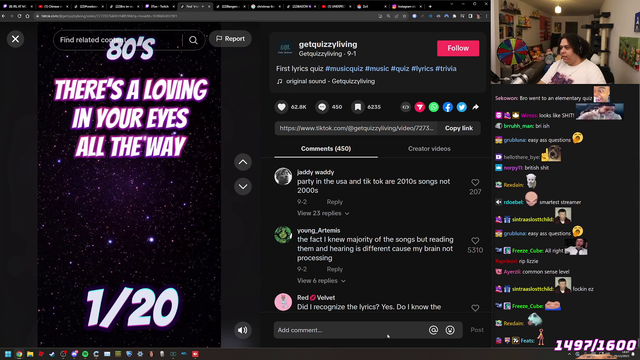Viewport: 640px width, 360px height.
Task: Open the emoji picker in comment box
Action: point(450,330)
